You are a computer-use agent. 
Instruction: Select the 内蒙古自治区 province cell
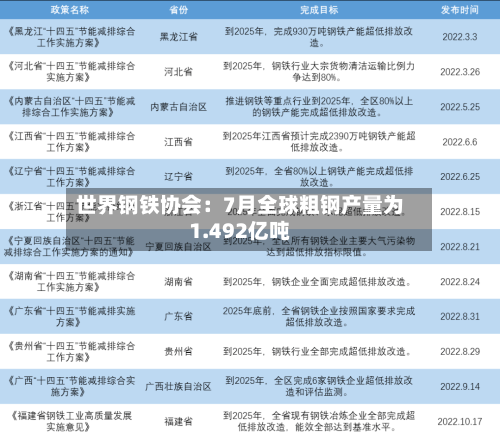click(x=178, y=107)
